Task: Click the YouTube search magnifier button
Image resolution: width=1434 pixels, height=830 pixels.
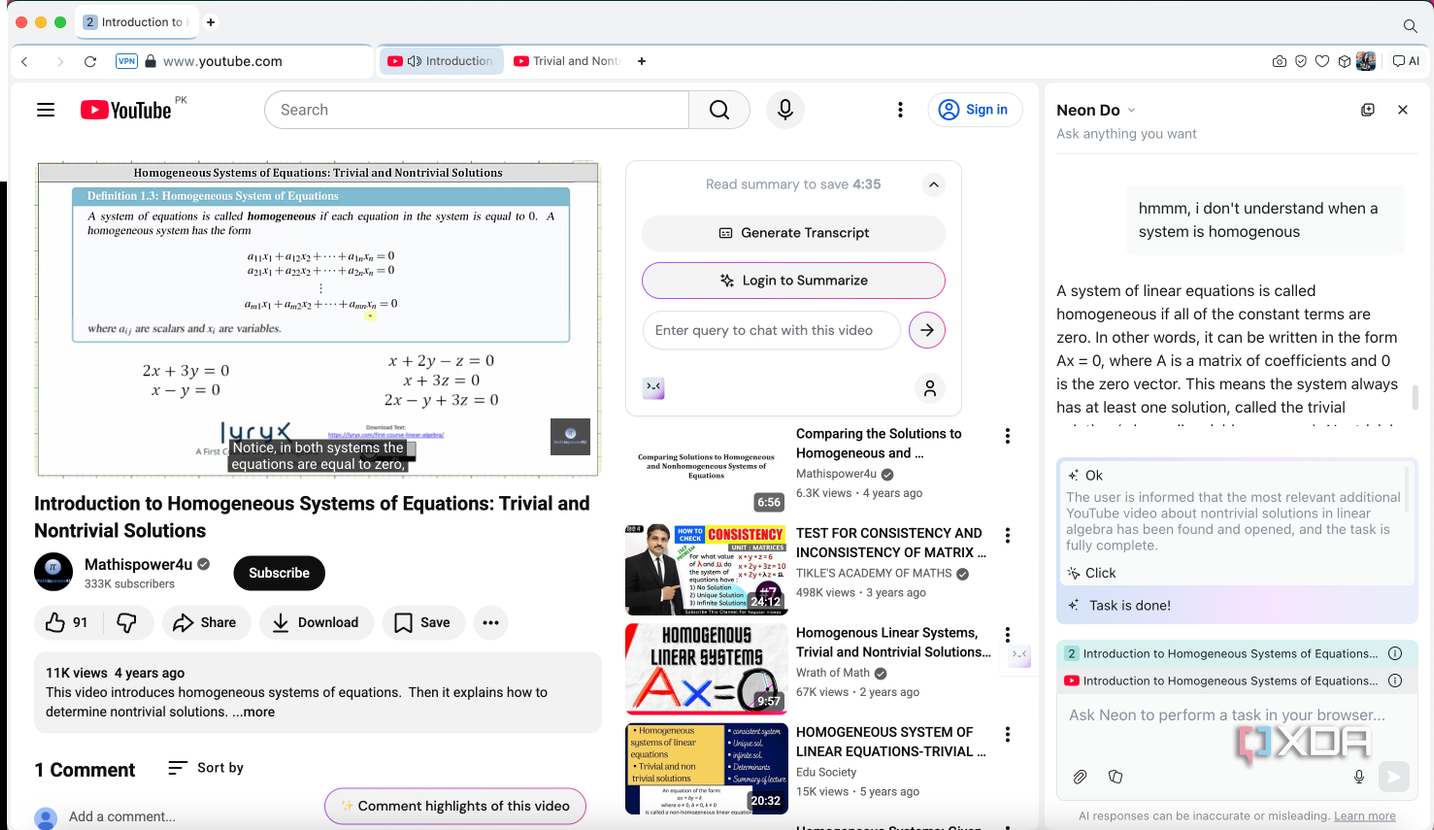Action: tap(719, 110)
